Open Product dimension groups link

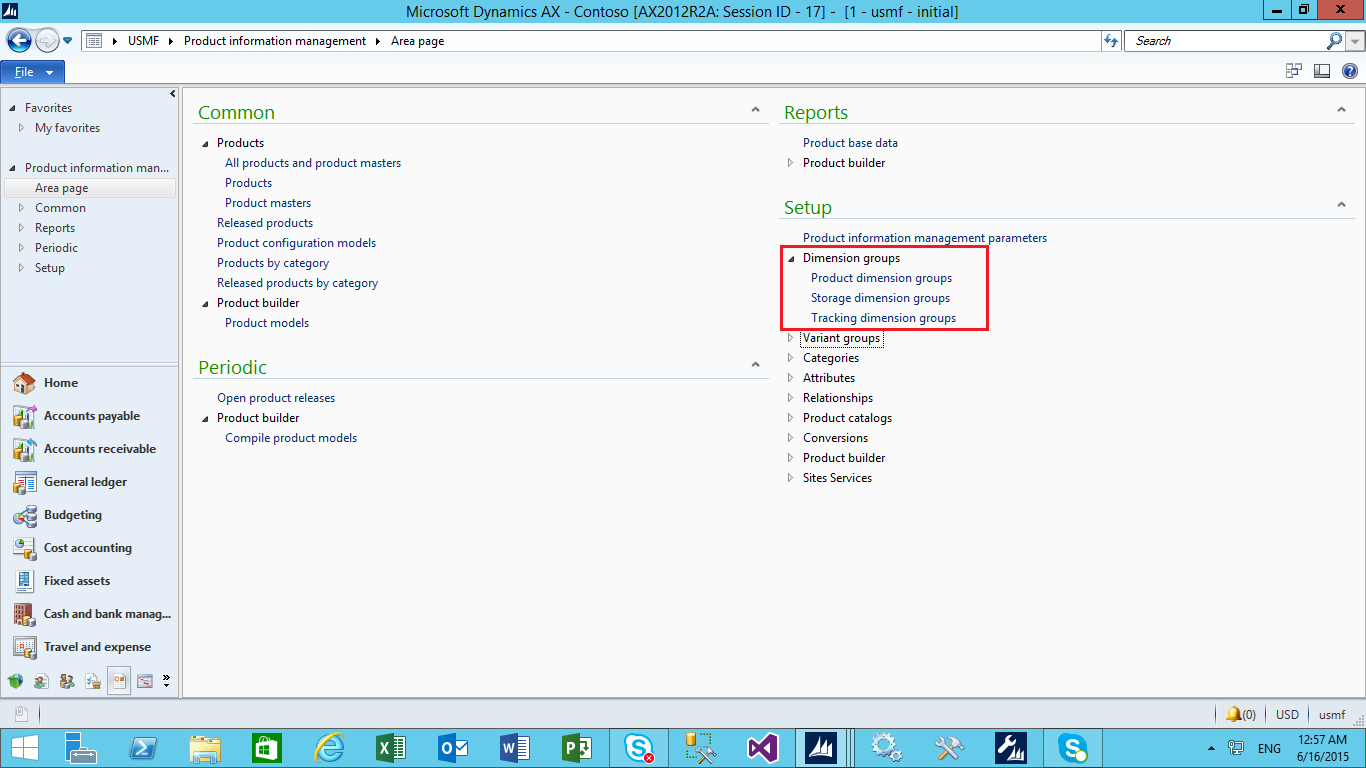pyautogui.click(x=881, y=278)
